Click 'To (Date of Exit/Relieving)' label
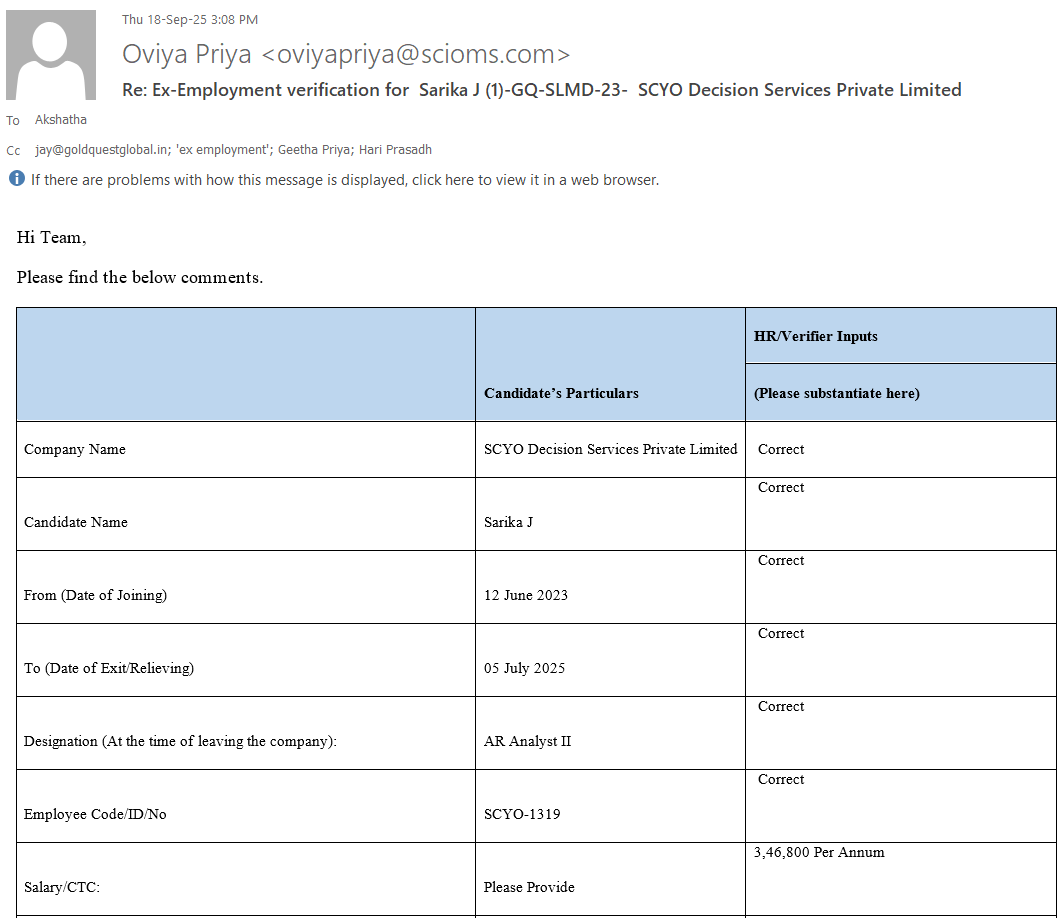The width and height of the screenshot is (1062, 918). [109, 669]
